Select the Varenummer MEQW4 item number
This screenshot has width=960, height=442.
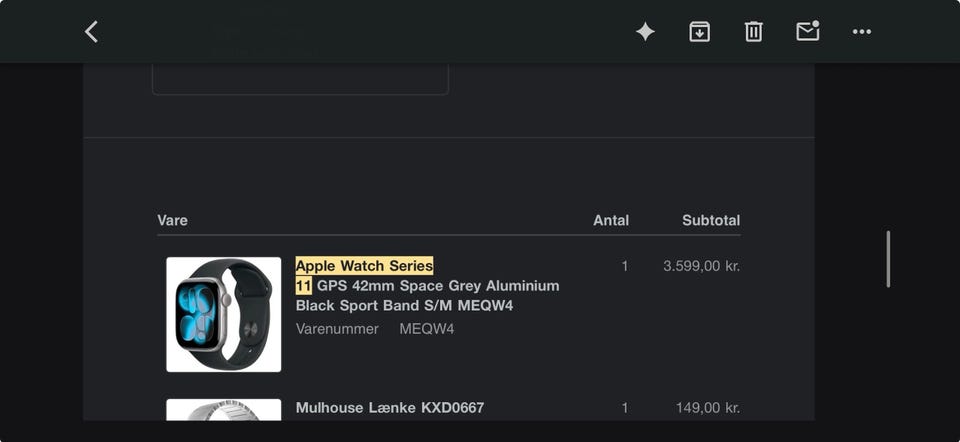point(375,329)
